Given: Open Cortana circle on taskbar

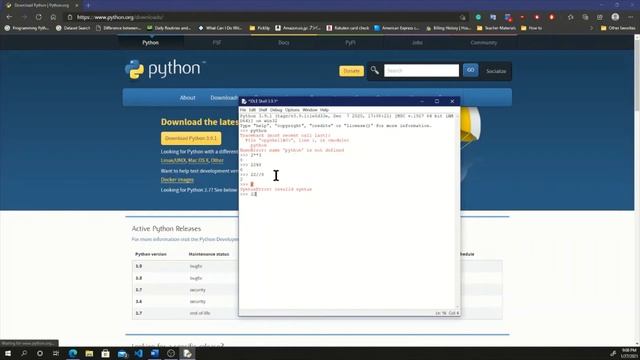Looking at the screenshot, I should pyautogui.click(x=40, y=353).
